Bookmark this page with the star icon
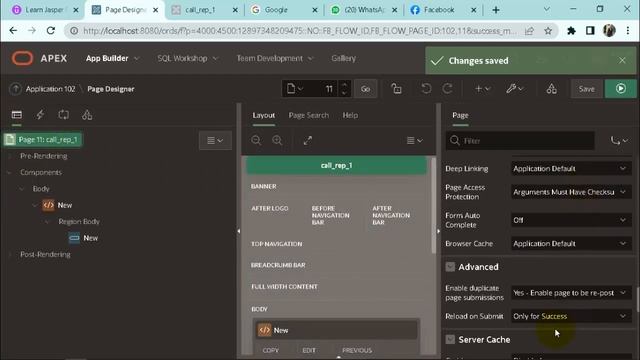 coord(548,31)
